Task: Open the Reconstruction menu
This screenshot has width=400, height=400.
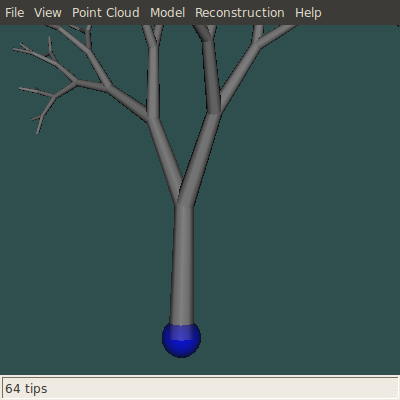Action: [240, 13]
